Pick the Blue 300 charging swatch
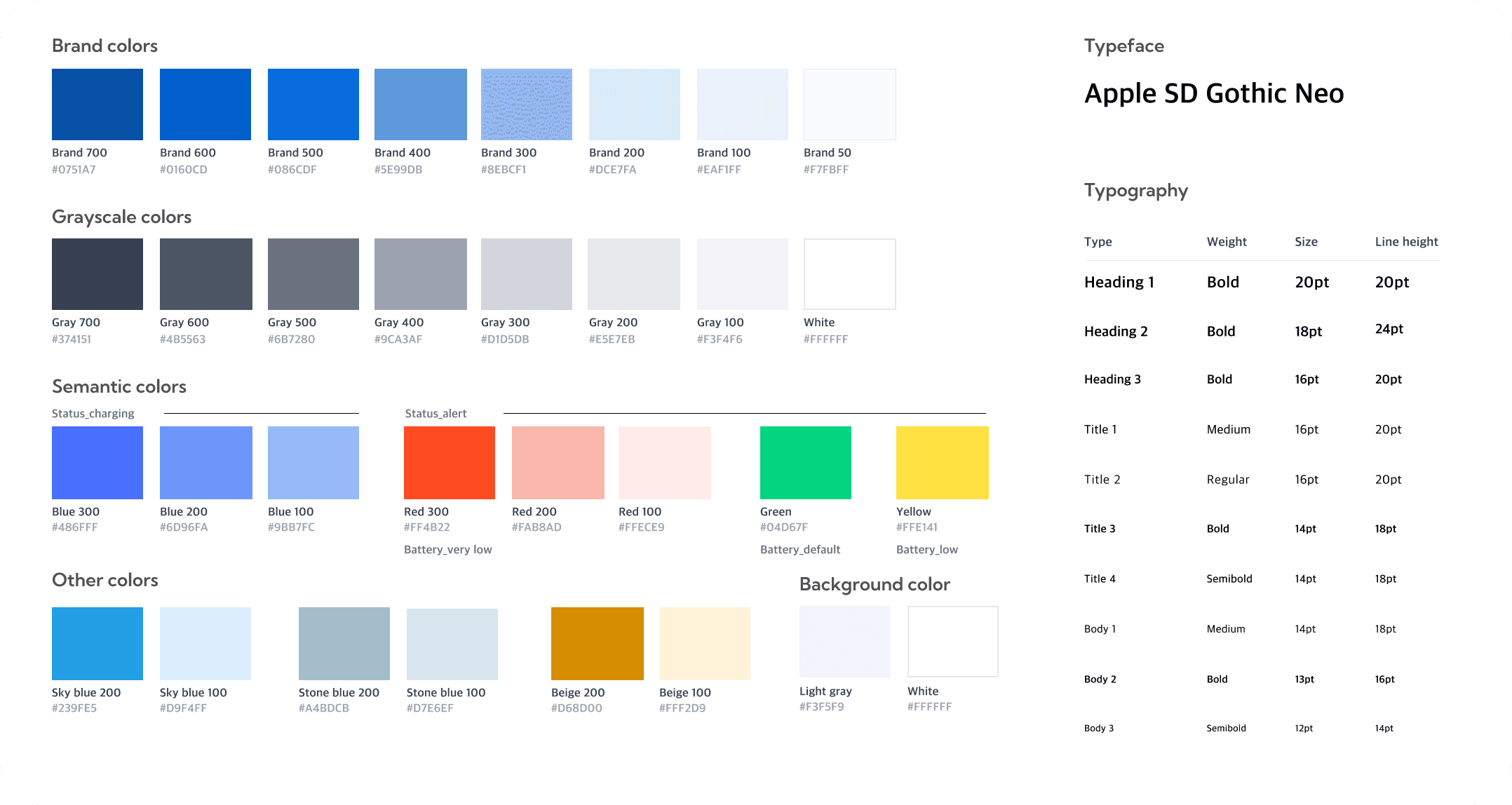The image size is (1512, 805). pyautogui.click(x=97, y=463)
